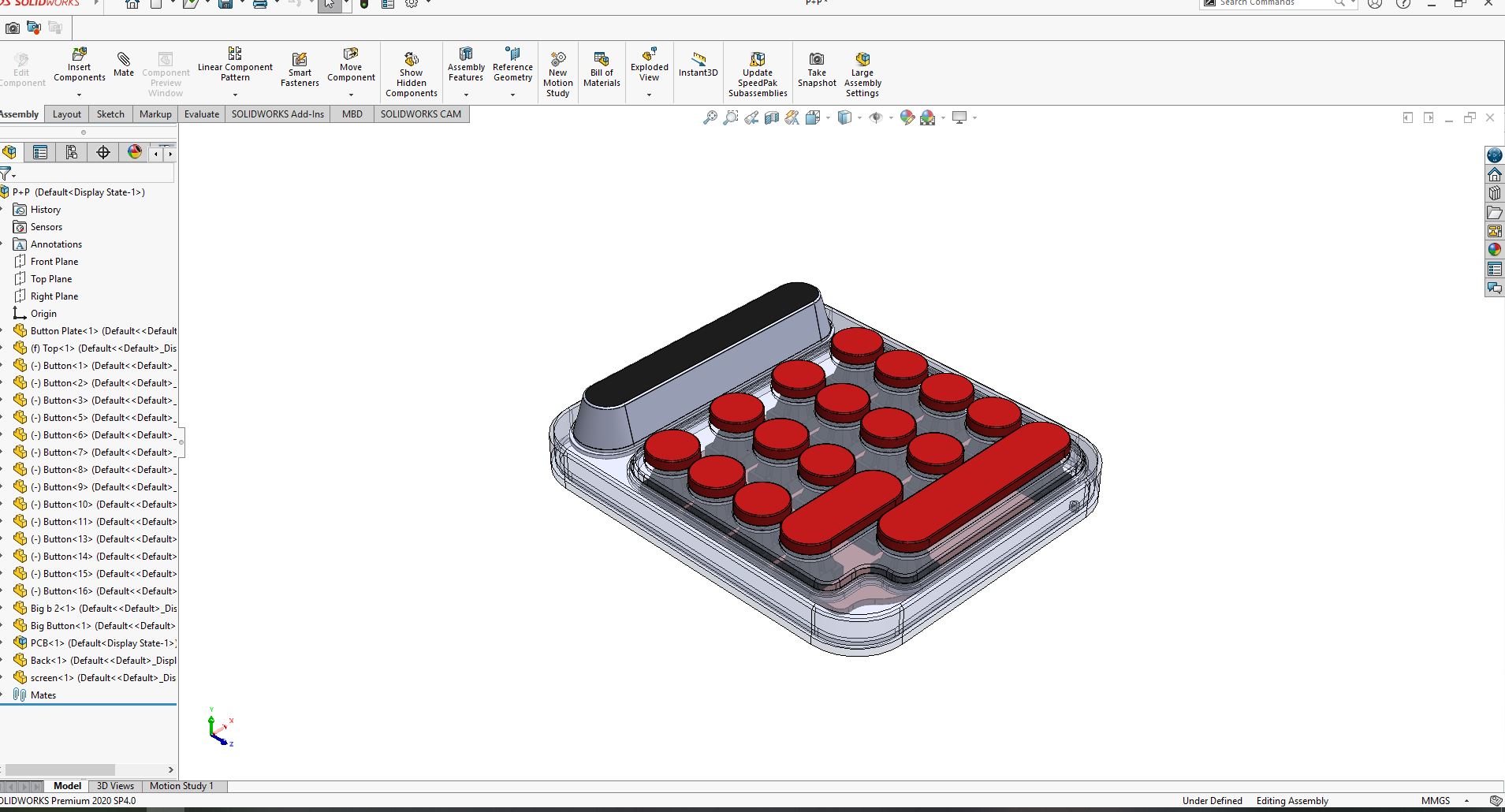Open Assembly Features
This screenshot has width=1505, height=812.
click(x=466, y=64)
